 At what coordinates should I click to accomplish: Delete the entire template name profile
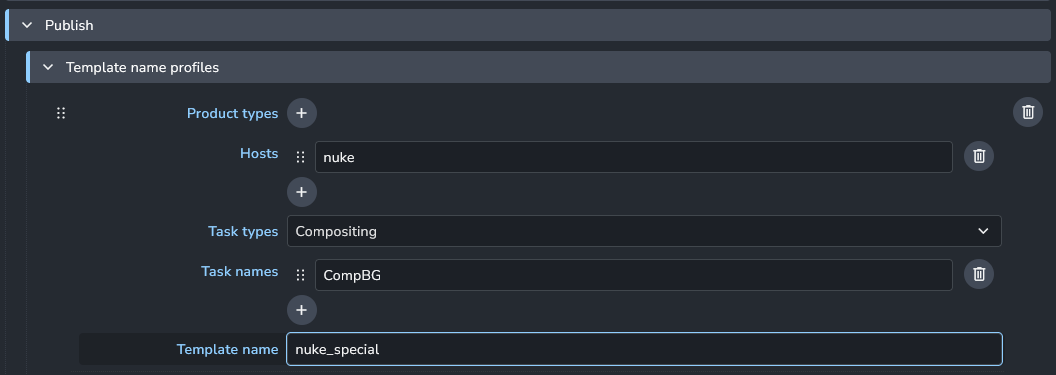click(x=1028, y=112)
